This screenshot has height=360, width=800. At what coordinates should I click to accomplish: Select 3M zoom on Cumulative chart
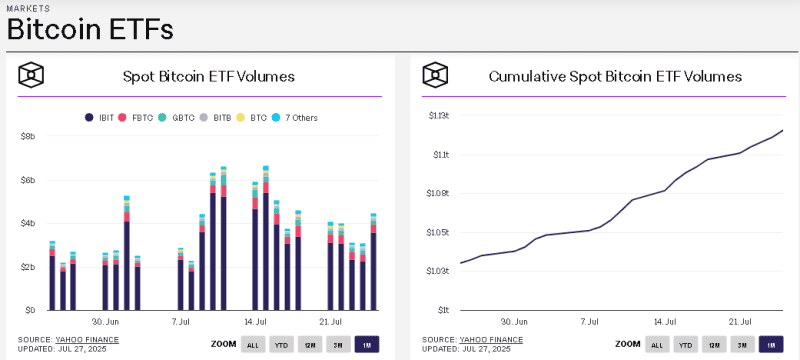[x=743, y=345]
